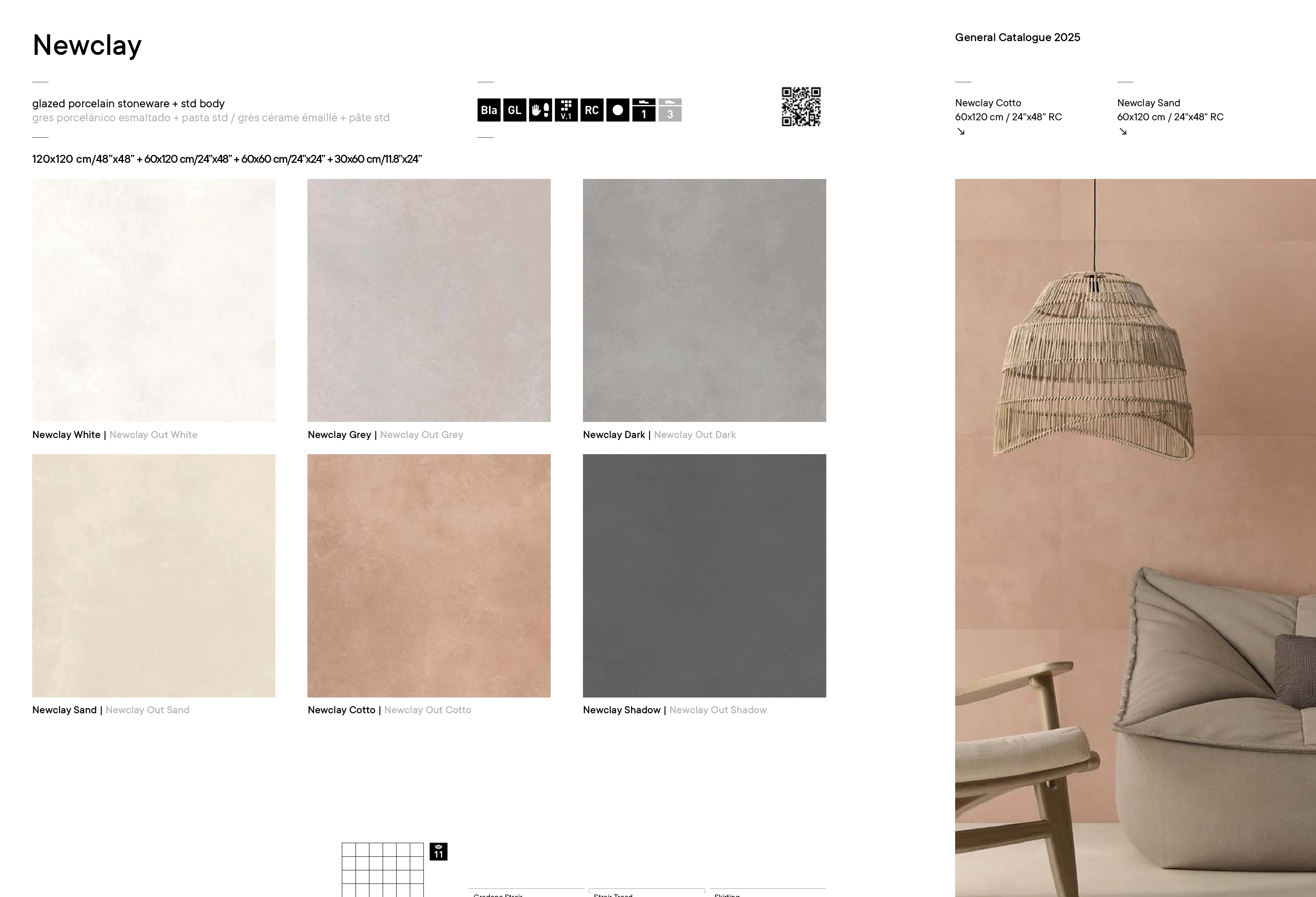Click the 'Newclay White' label
Image resolution: width=1316 pixels, height=897 pixels.
coord(66,435)
